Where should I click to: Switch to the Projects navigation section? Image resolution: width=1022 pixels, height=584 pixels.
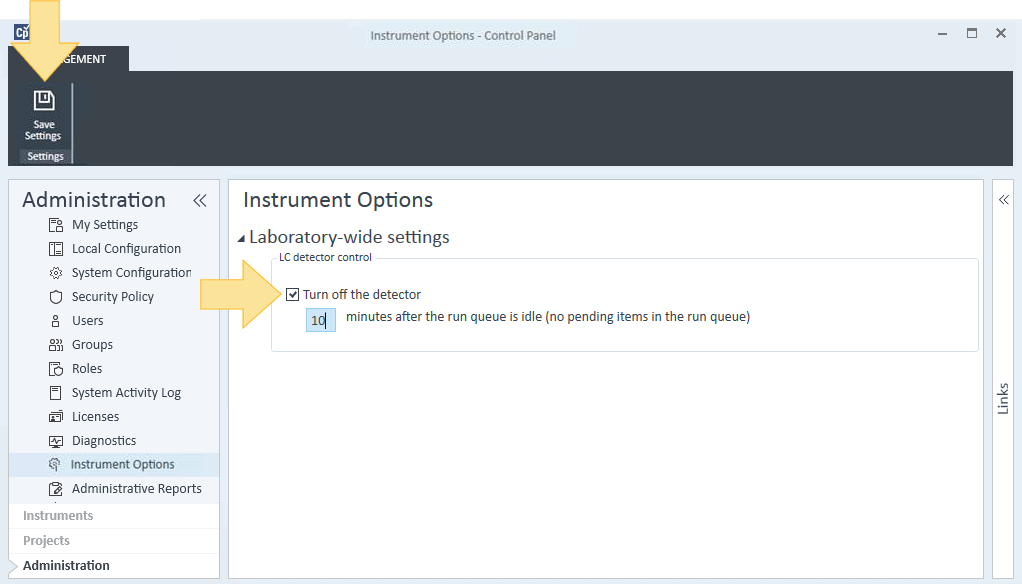coord(46,541)
